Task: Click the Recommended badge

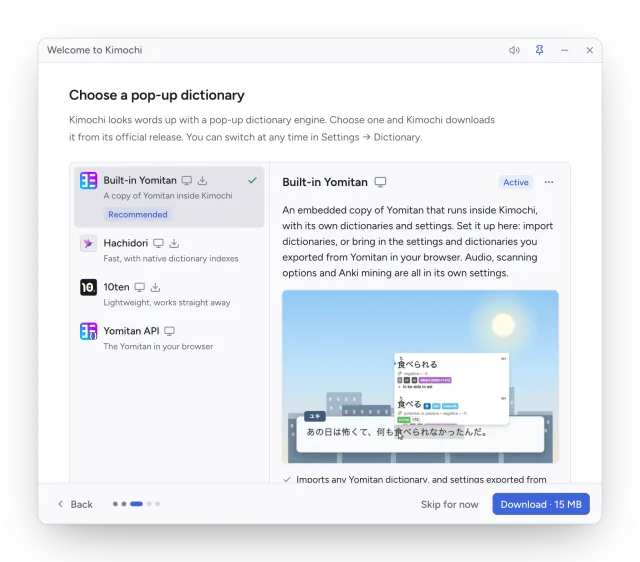Action: 138,214
